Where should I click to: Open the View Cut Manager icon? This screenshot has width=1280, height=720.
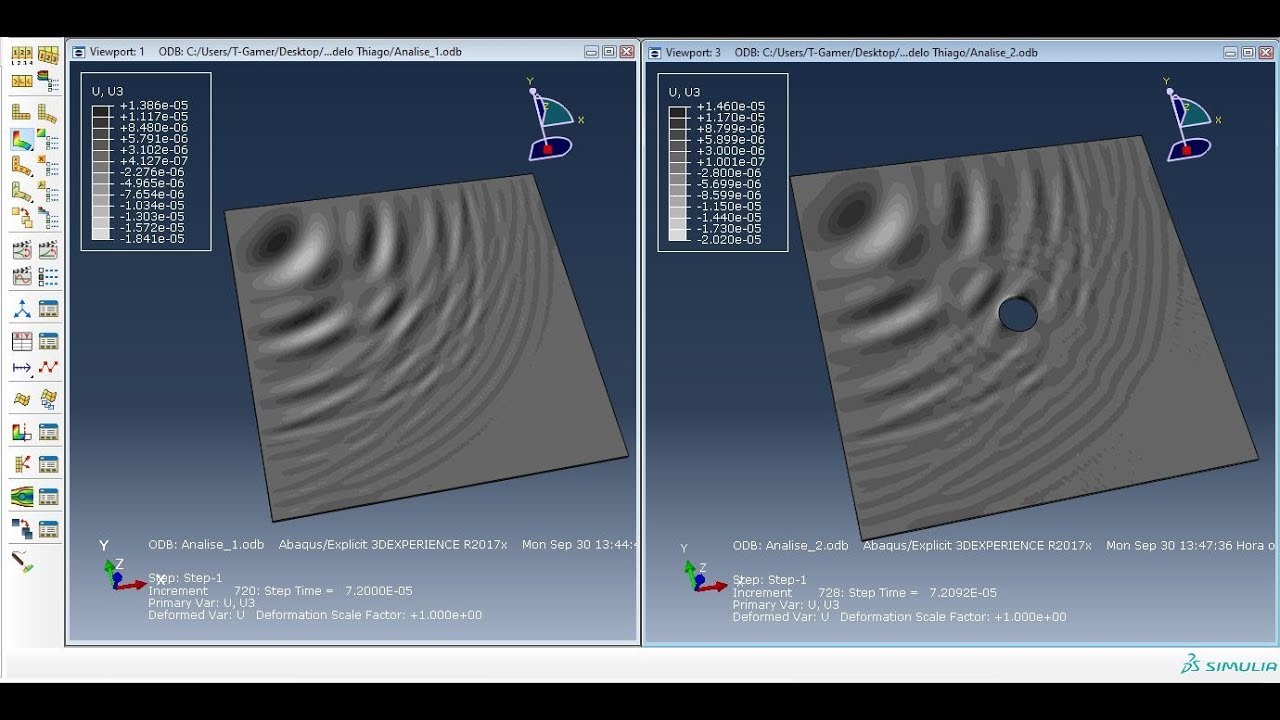pos(47,432)
